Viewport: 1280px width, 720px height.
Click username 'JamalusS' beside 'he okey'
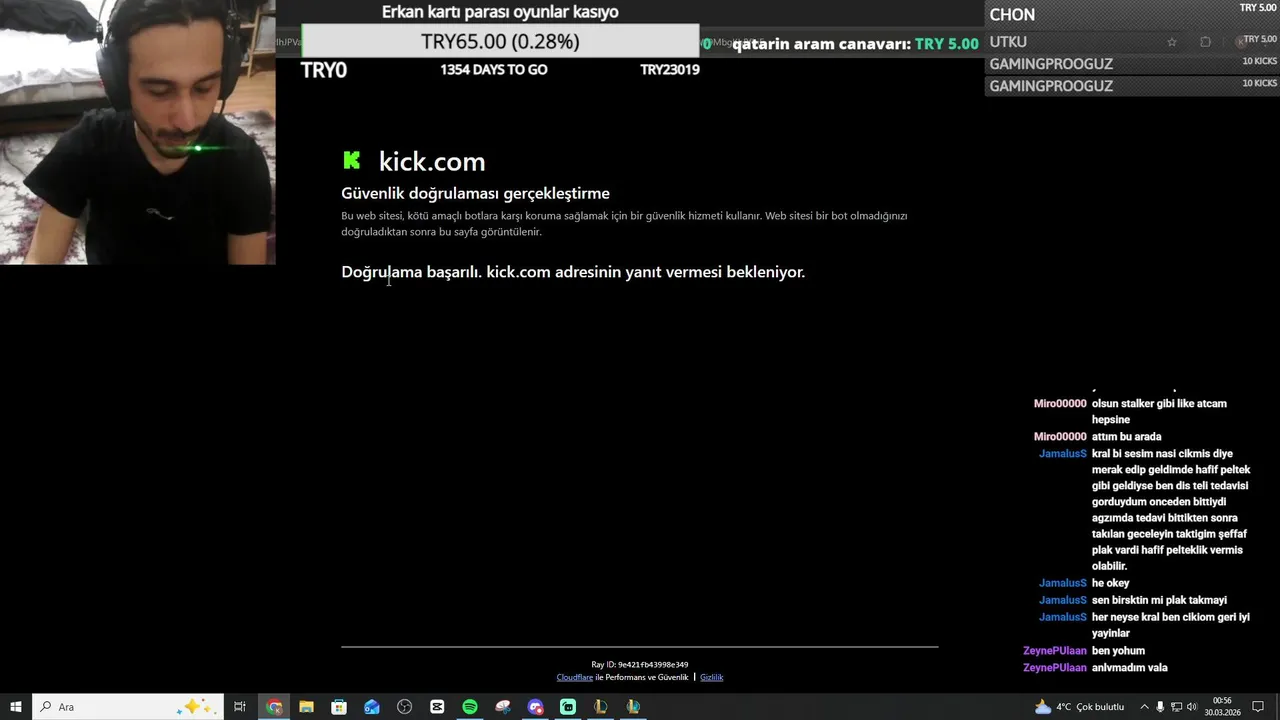coord(1062,583)
